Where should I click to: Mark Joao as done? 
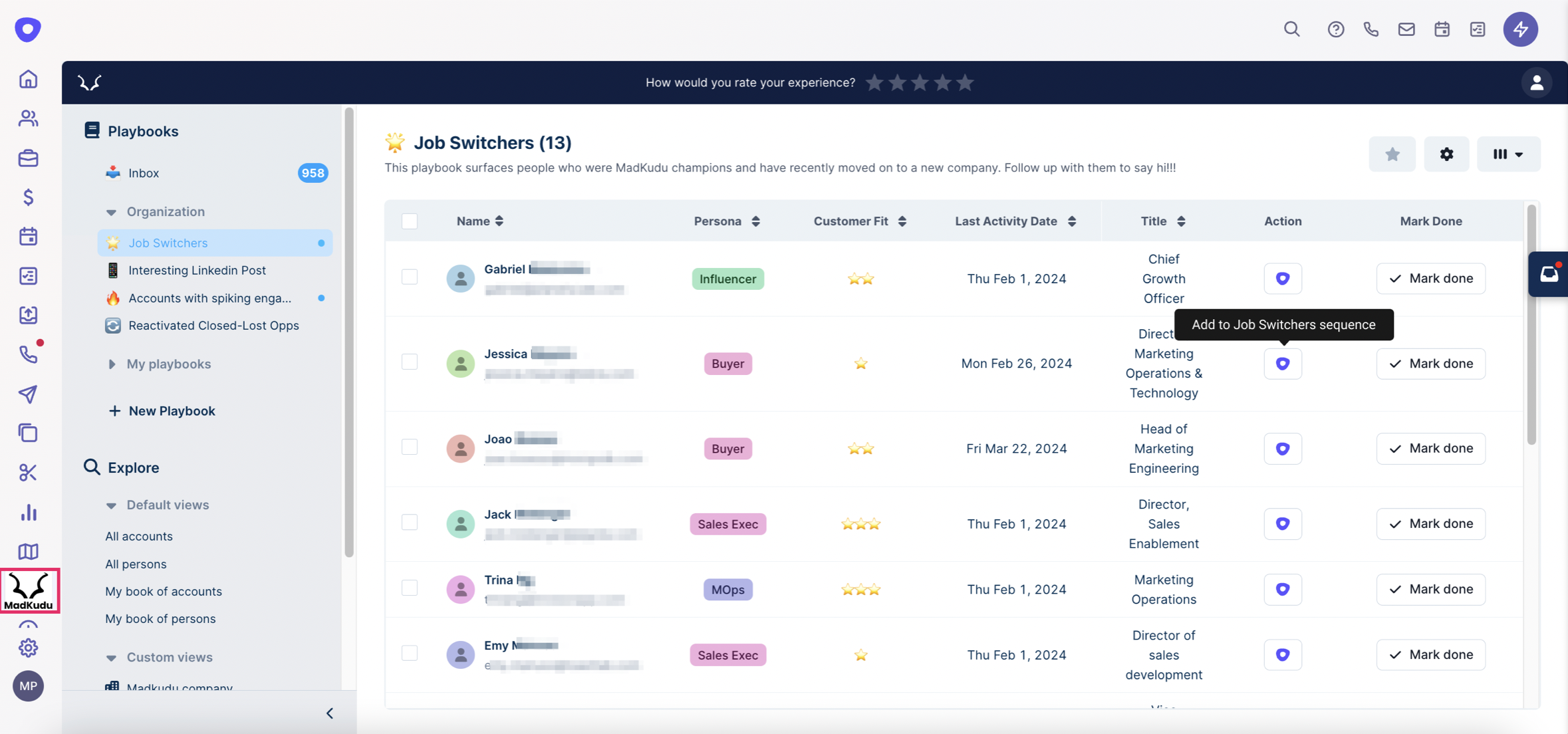[x=1430, y=448]
